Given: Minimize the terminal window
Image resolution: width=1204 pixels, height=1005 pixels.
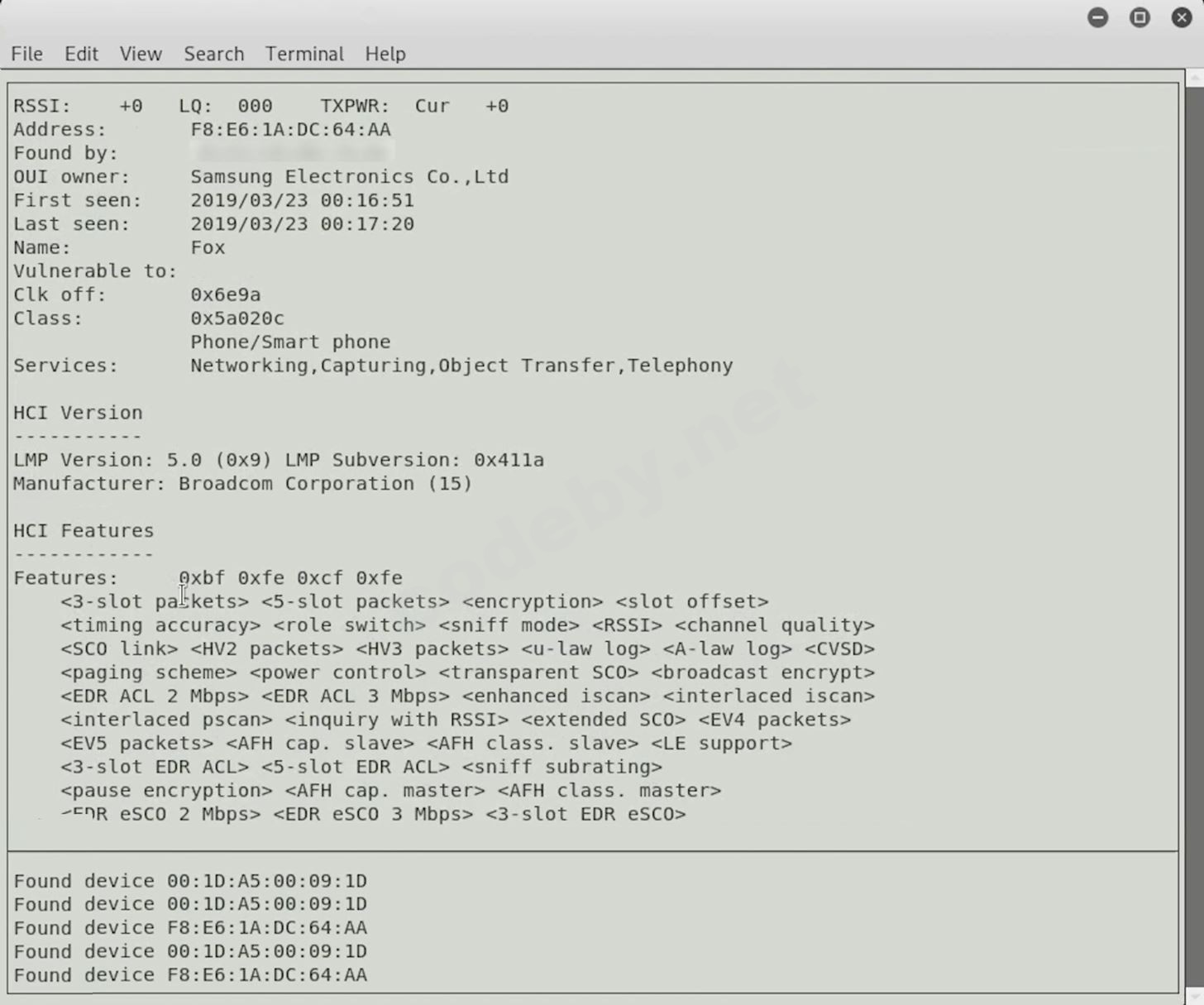Looking at the screenshot, I should point(1097,17).
